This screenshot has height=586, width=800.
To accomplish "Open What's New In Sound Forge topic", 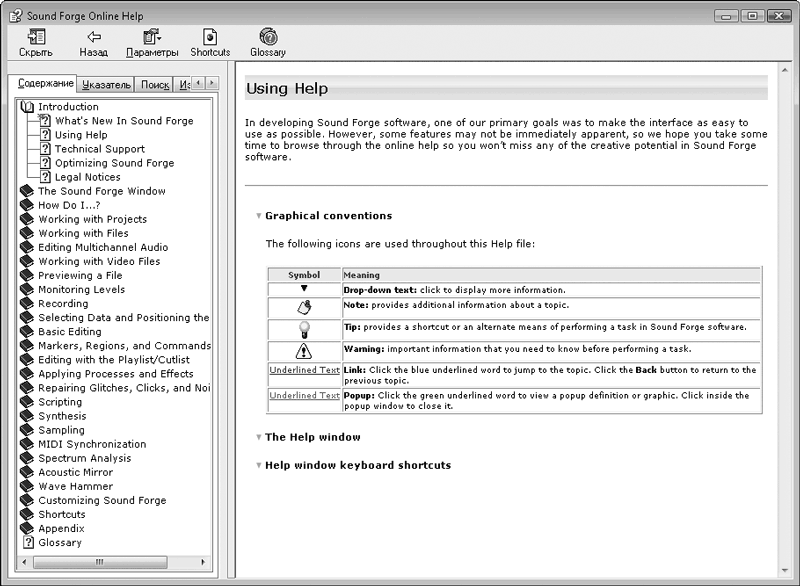I will pyautogui.click(x=124, y=121).
